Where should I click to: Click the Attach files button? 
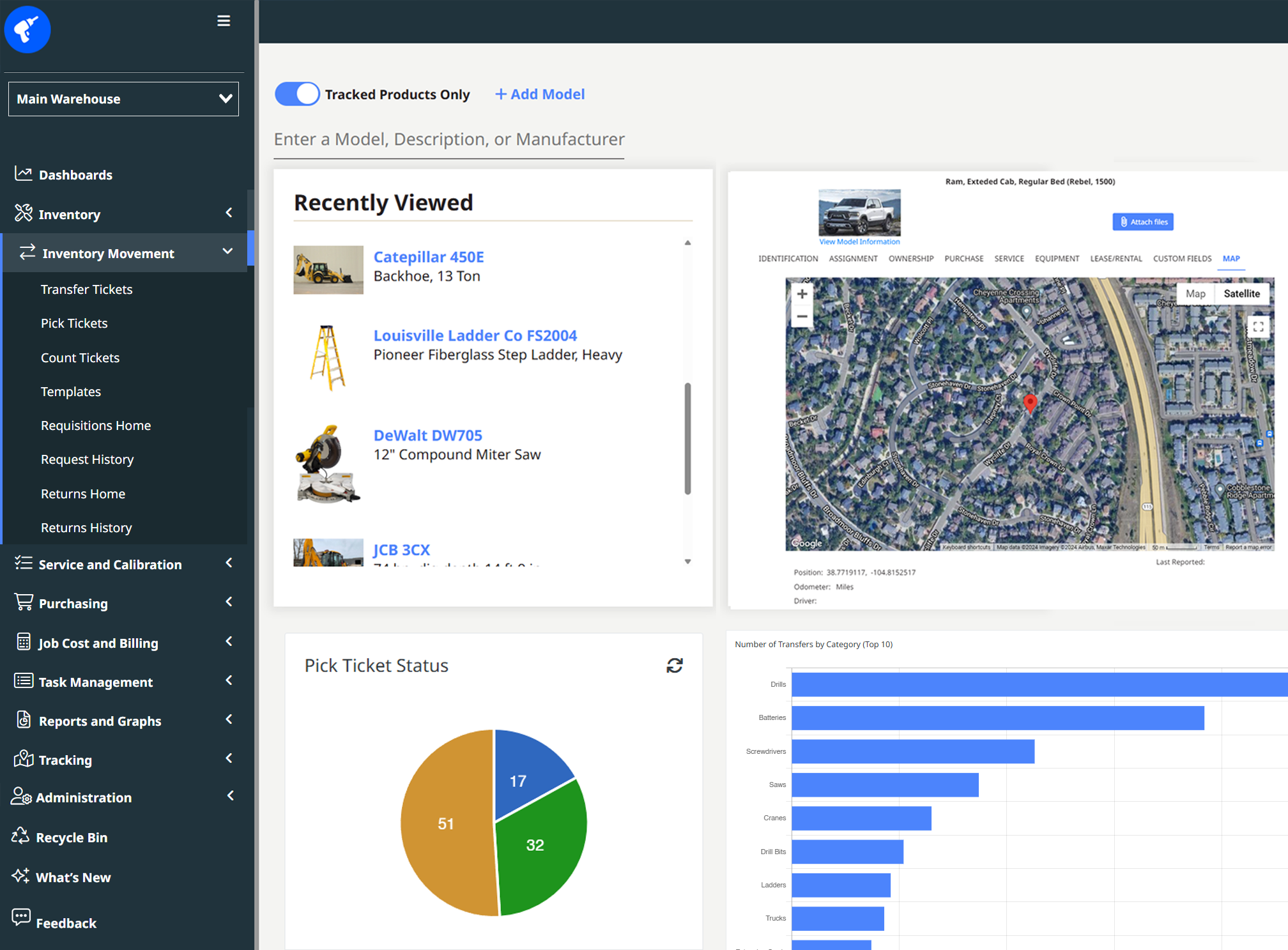click(1142, 222)
